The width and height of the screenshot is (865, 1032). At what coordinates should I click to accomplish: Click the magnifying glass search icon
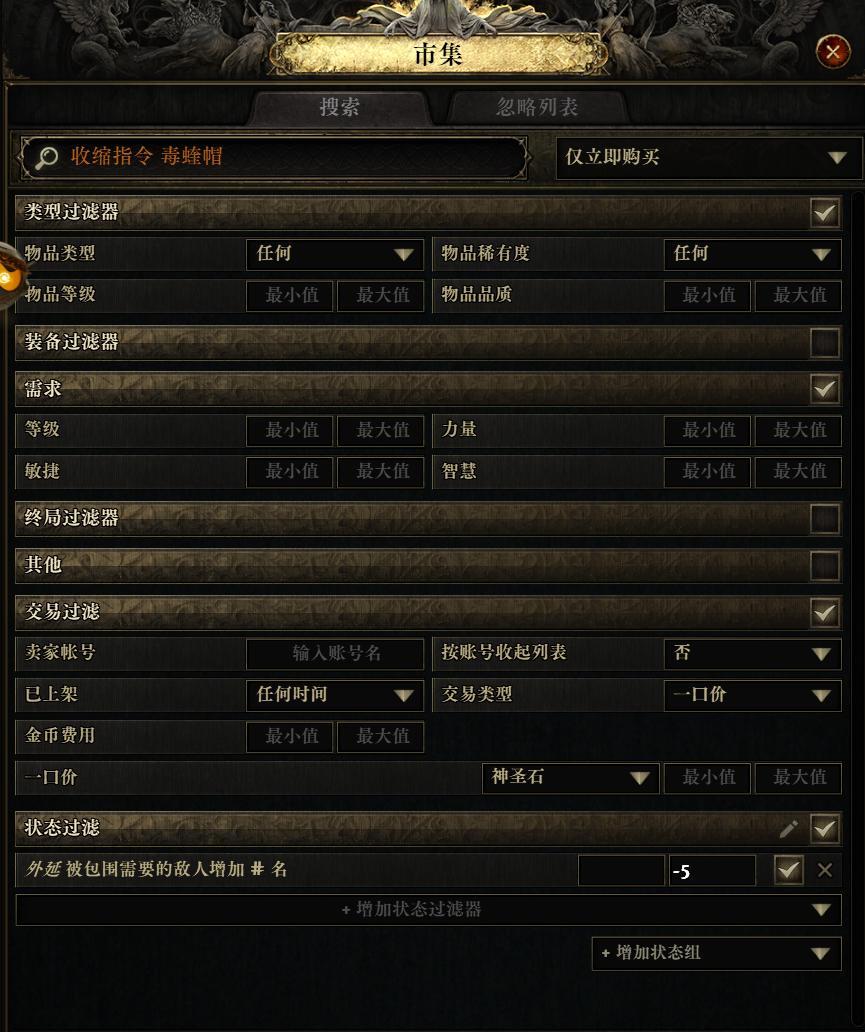(46, 157)
